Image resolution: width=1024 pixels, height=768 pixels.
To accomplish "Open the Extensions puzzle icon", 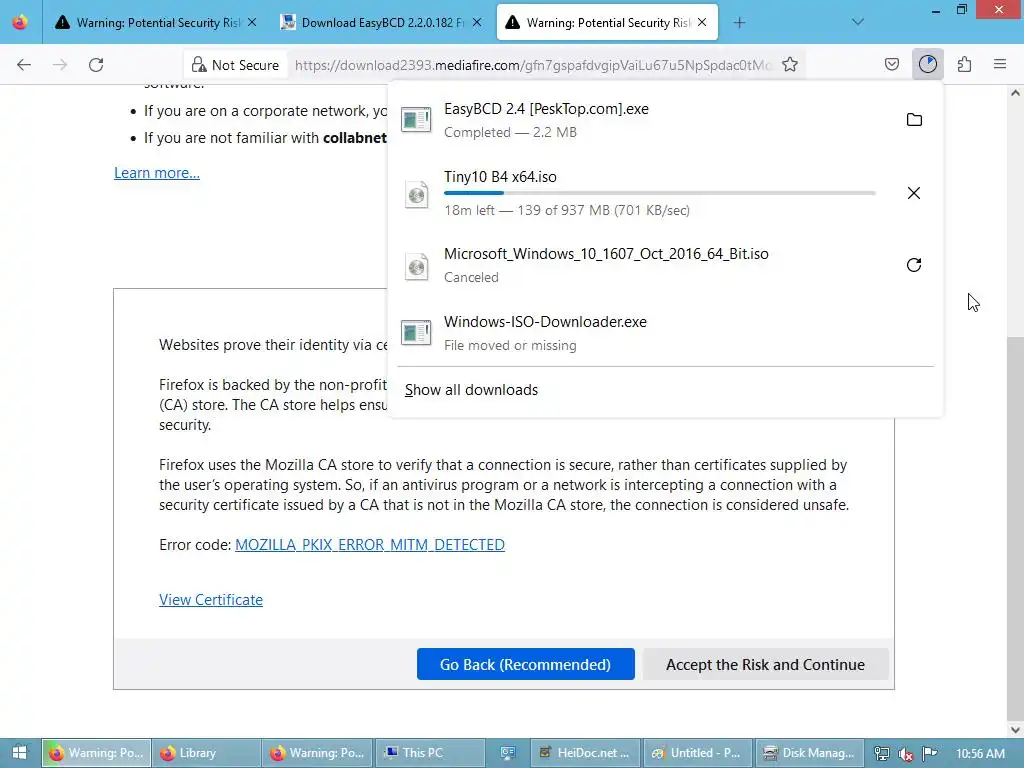I will point(965,64).
